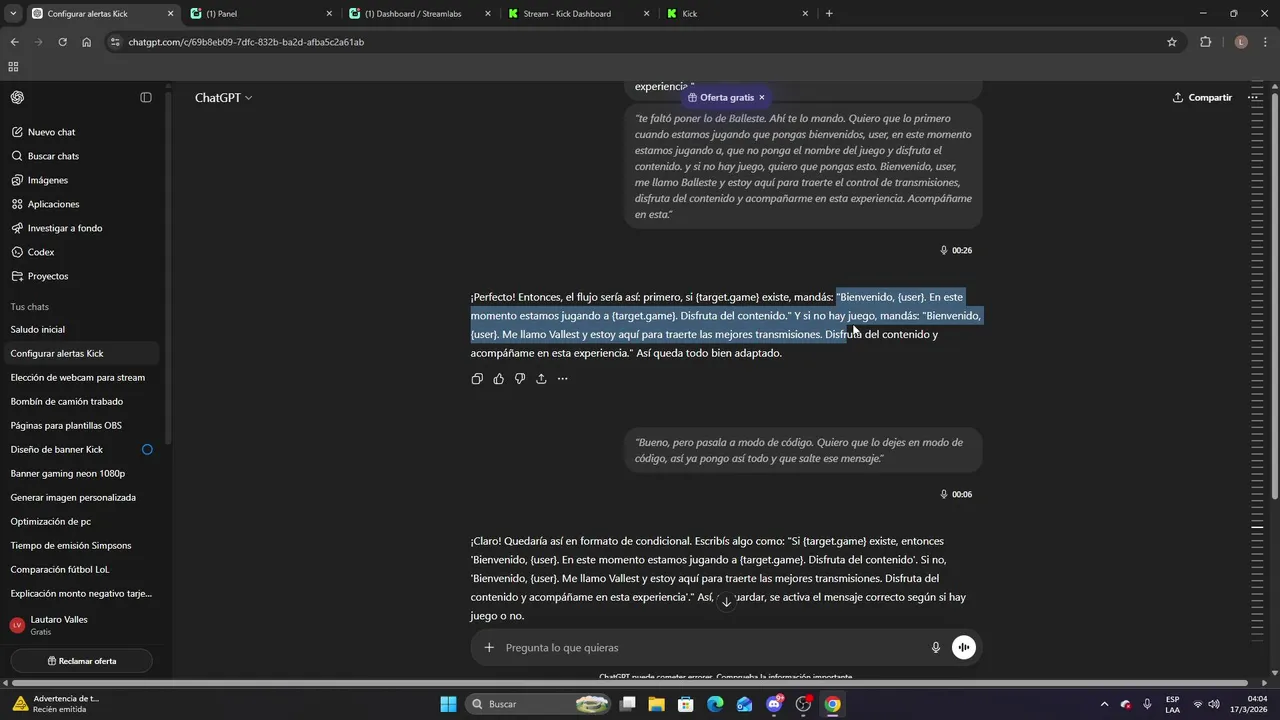Open the Windows Start menu

[448, 704]
